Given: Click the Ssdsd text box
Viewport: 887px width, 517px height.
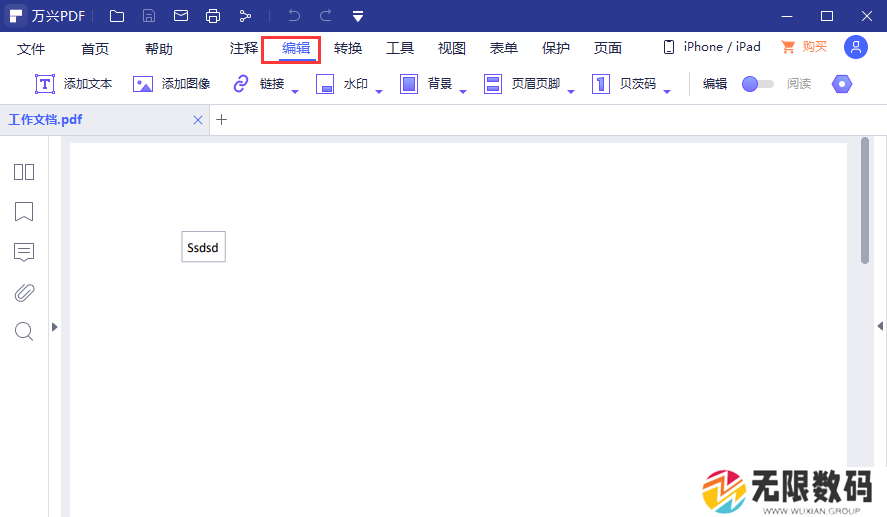Looking at the screenshot, I should tap(204, 247).
